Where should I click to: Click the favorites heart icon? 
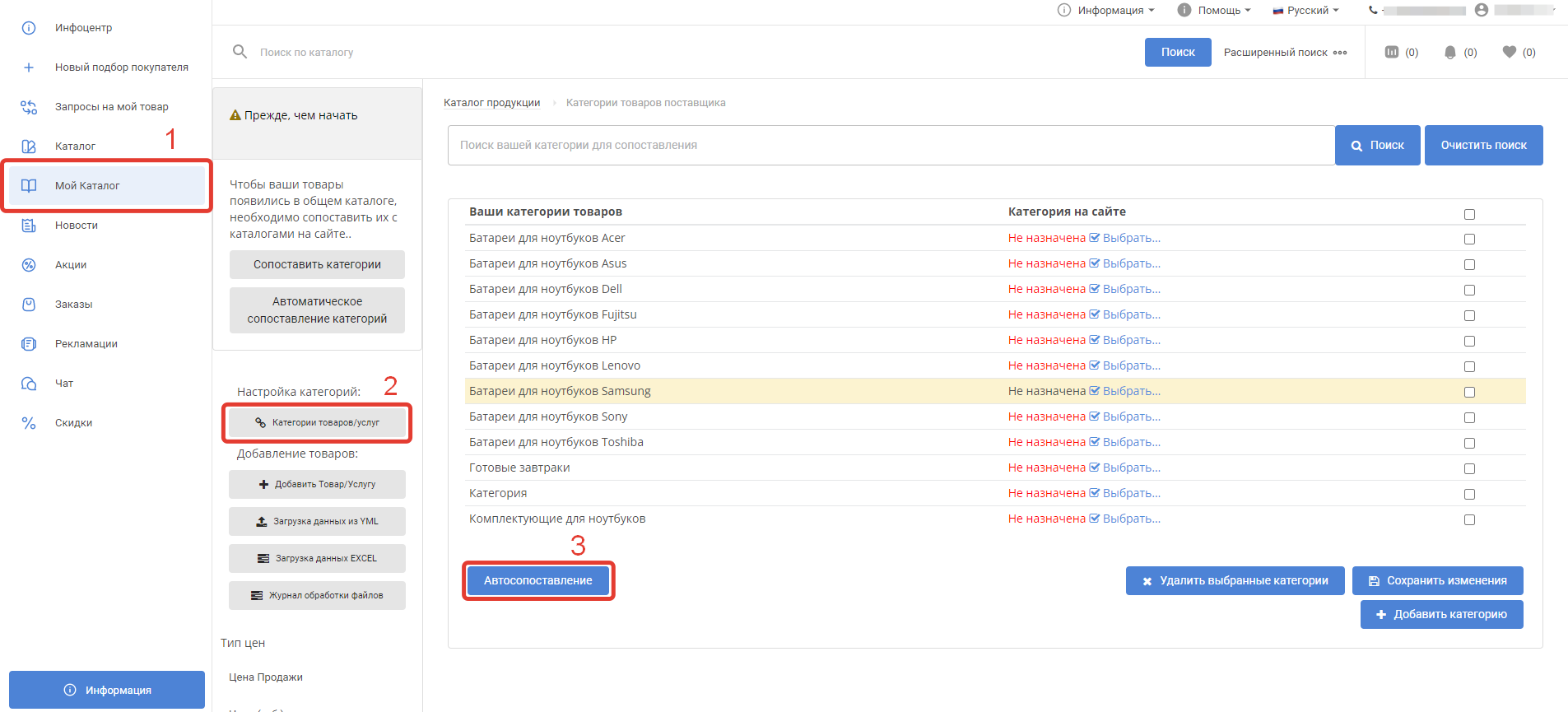[1509, 52]
